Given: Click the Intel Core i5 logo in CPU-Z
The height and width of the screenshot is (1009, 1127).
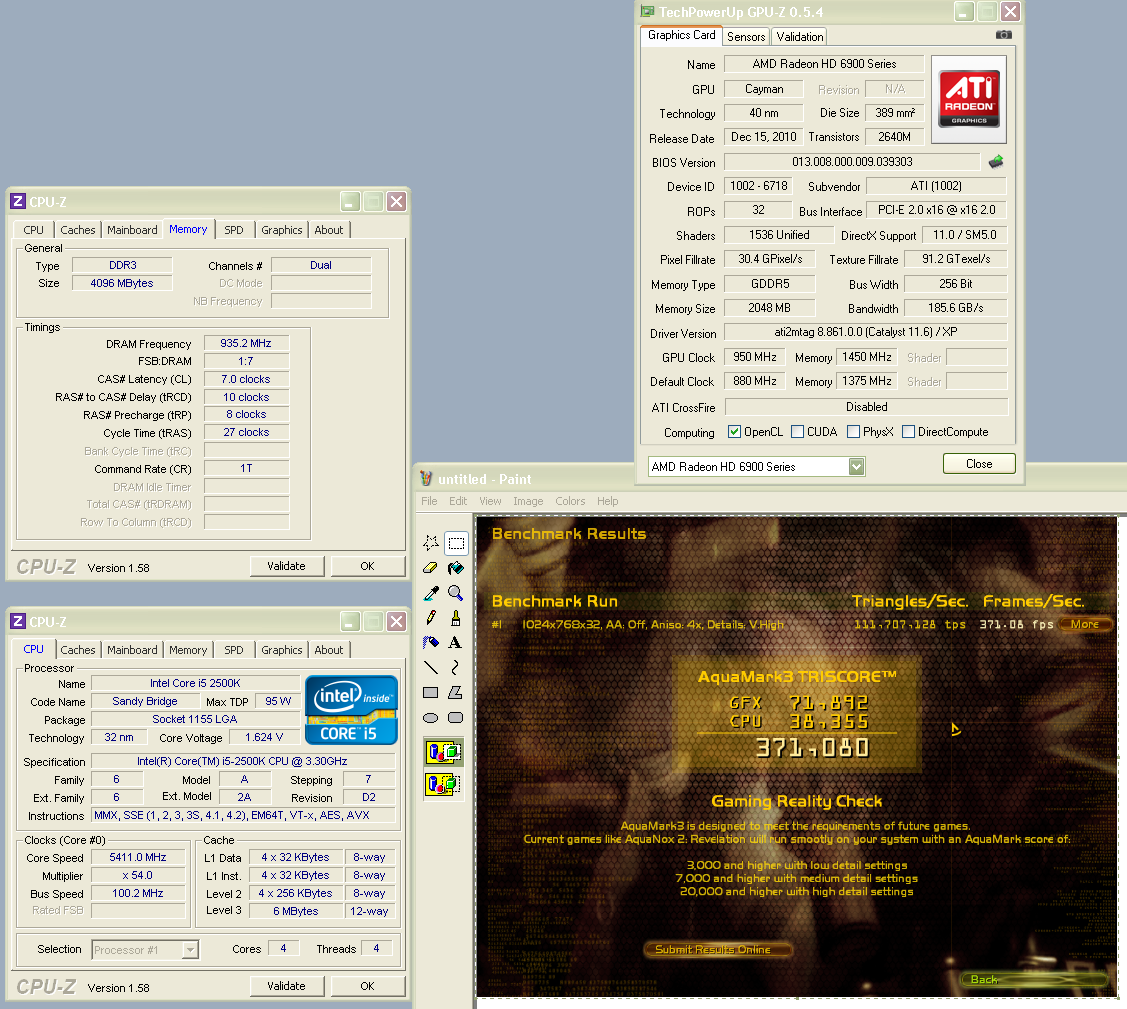Looking at the screenshot, I should tap(351, 710).
